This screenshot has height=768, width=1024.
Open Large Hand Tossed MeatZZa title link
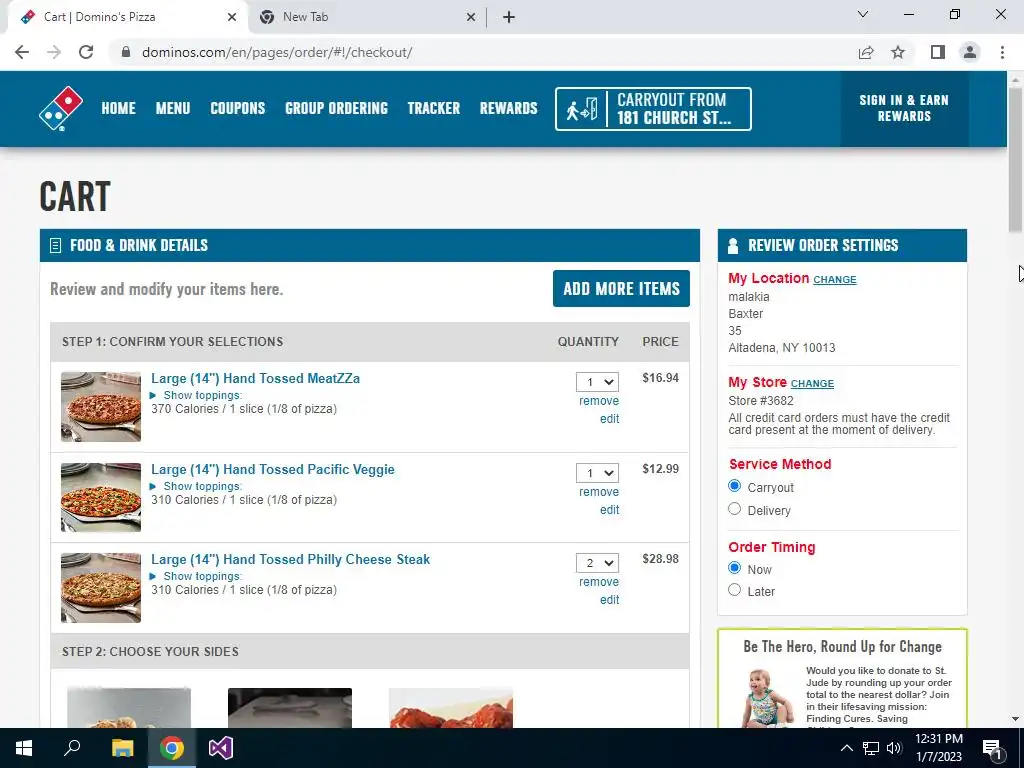click(x=255, y=378)
